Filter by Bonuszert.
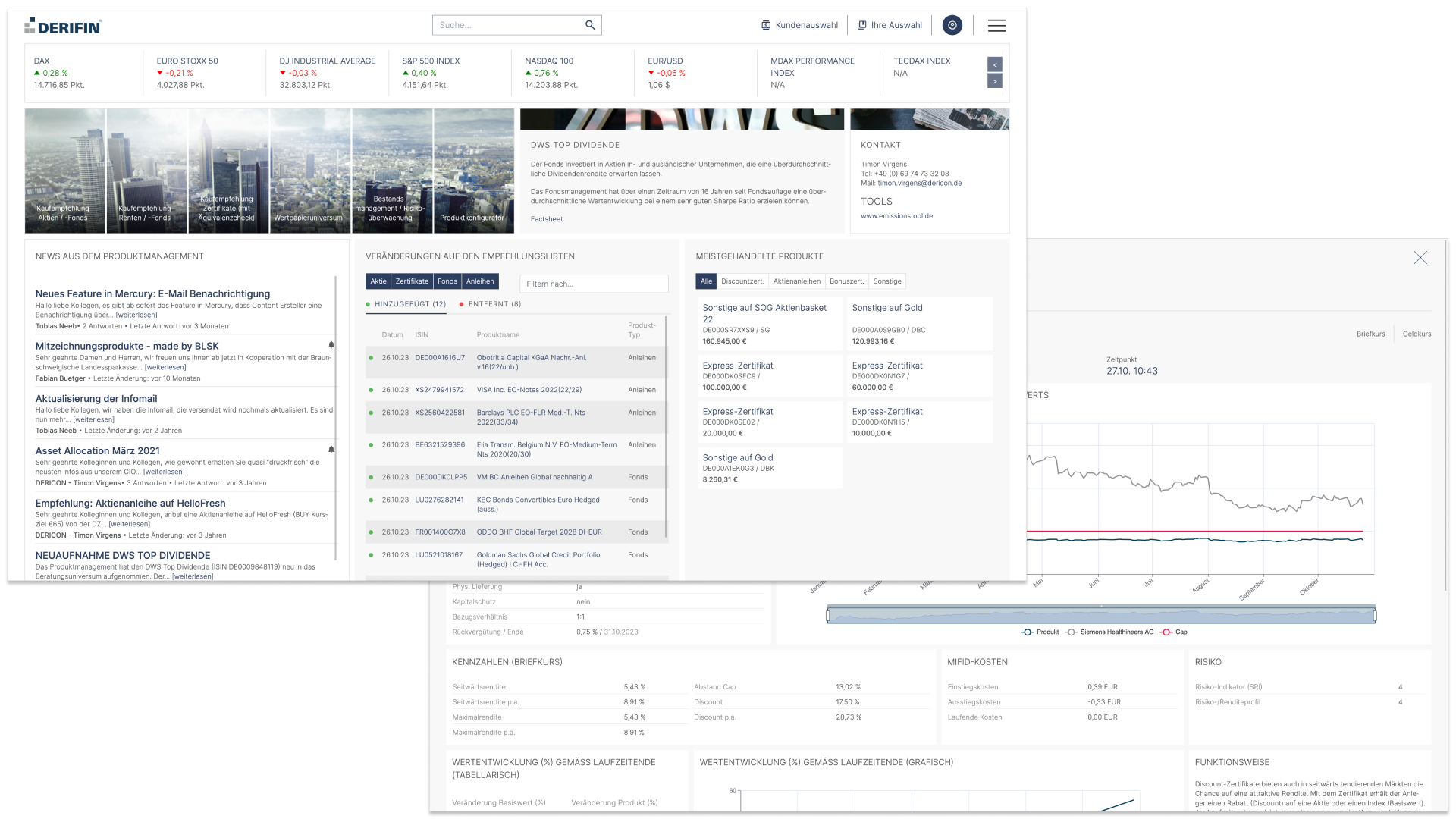The height and width of the screenshot is (819, 1456). [846, 281]
